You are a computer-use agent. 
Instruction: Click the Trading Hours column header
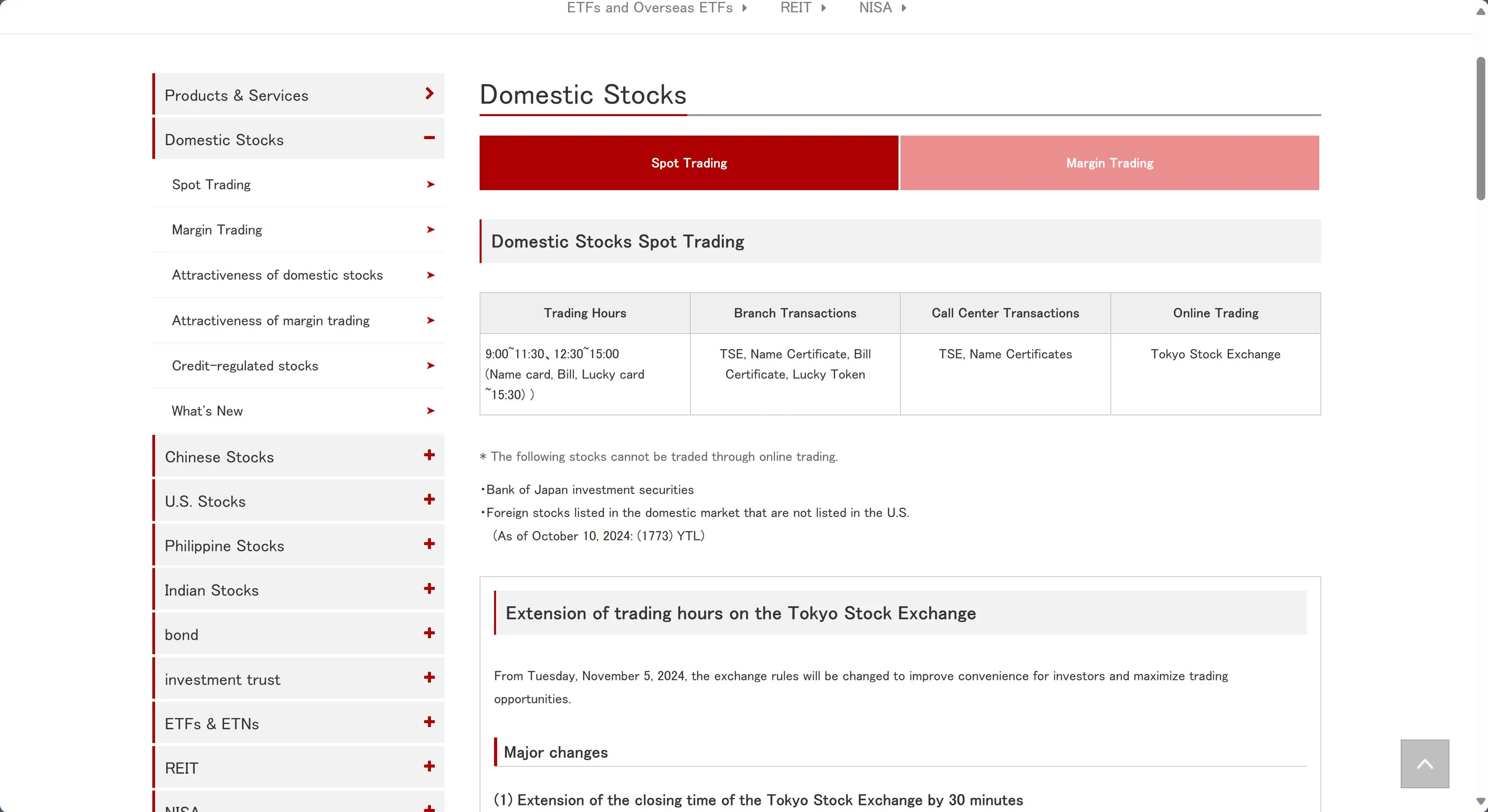[x=585, y=313]
